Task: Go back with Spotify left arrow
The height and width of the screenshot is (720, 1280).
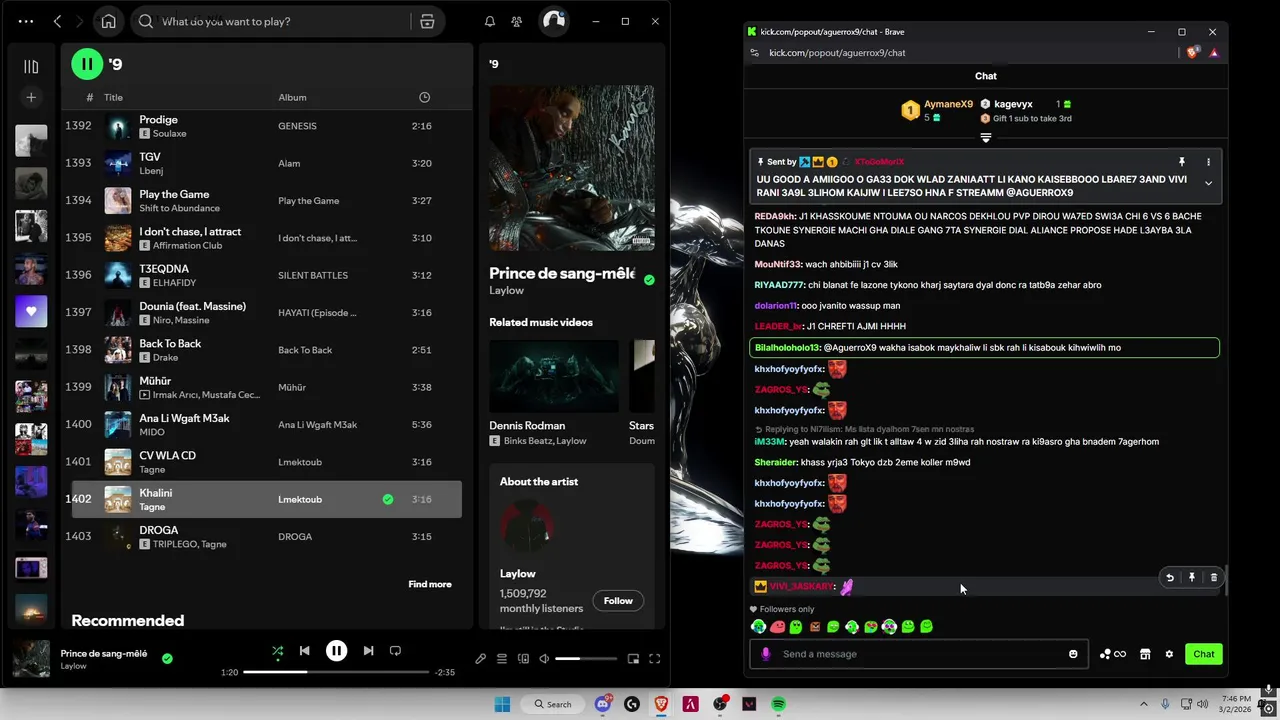Action: (x=57, y=21)
